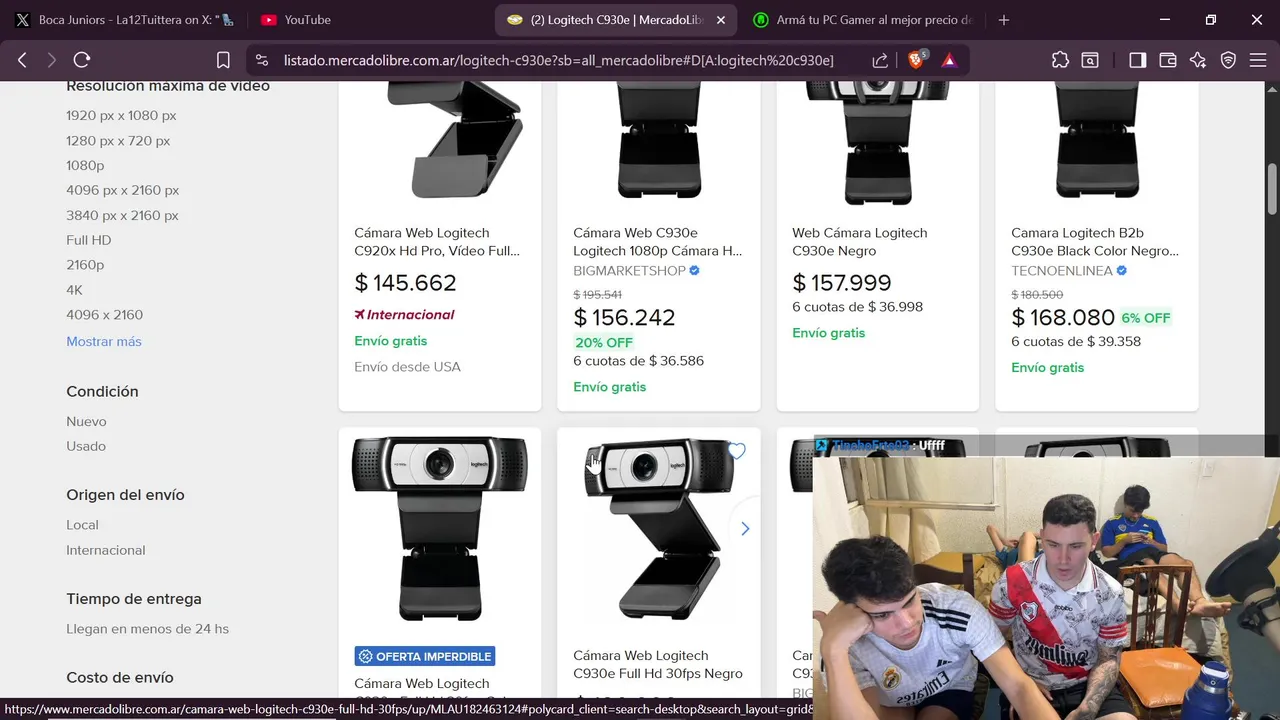1280x720 pixels.
Task: Click the browser back arrow
Action: 22,60
